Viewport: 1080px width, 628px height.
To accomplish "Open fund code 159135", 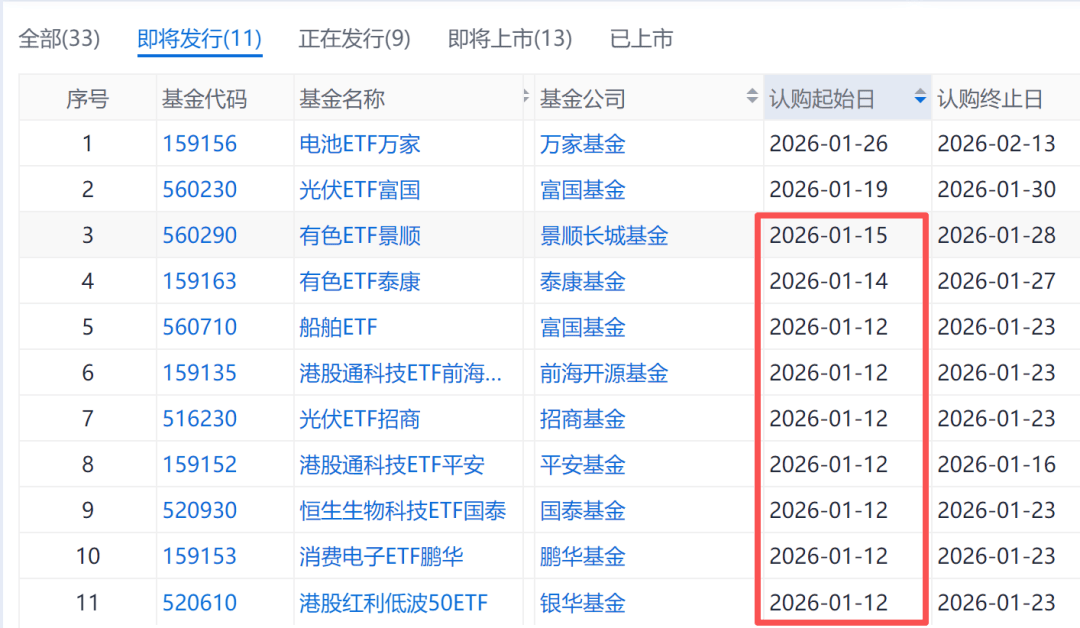I will click(x=200, y=373).
